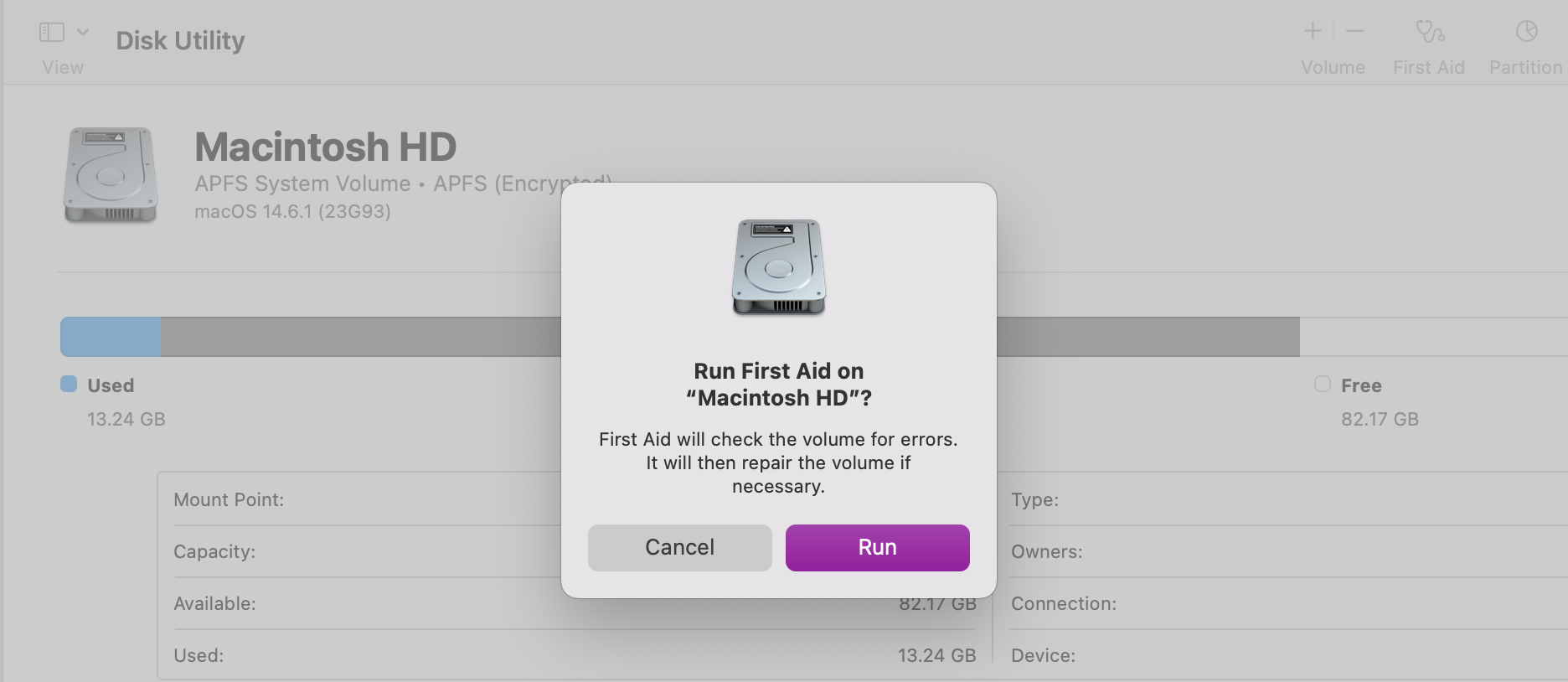This screenshot has width=1568, height=682.
Task: Click the blue Used legend square
Action: 69,384
